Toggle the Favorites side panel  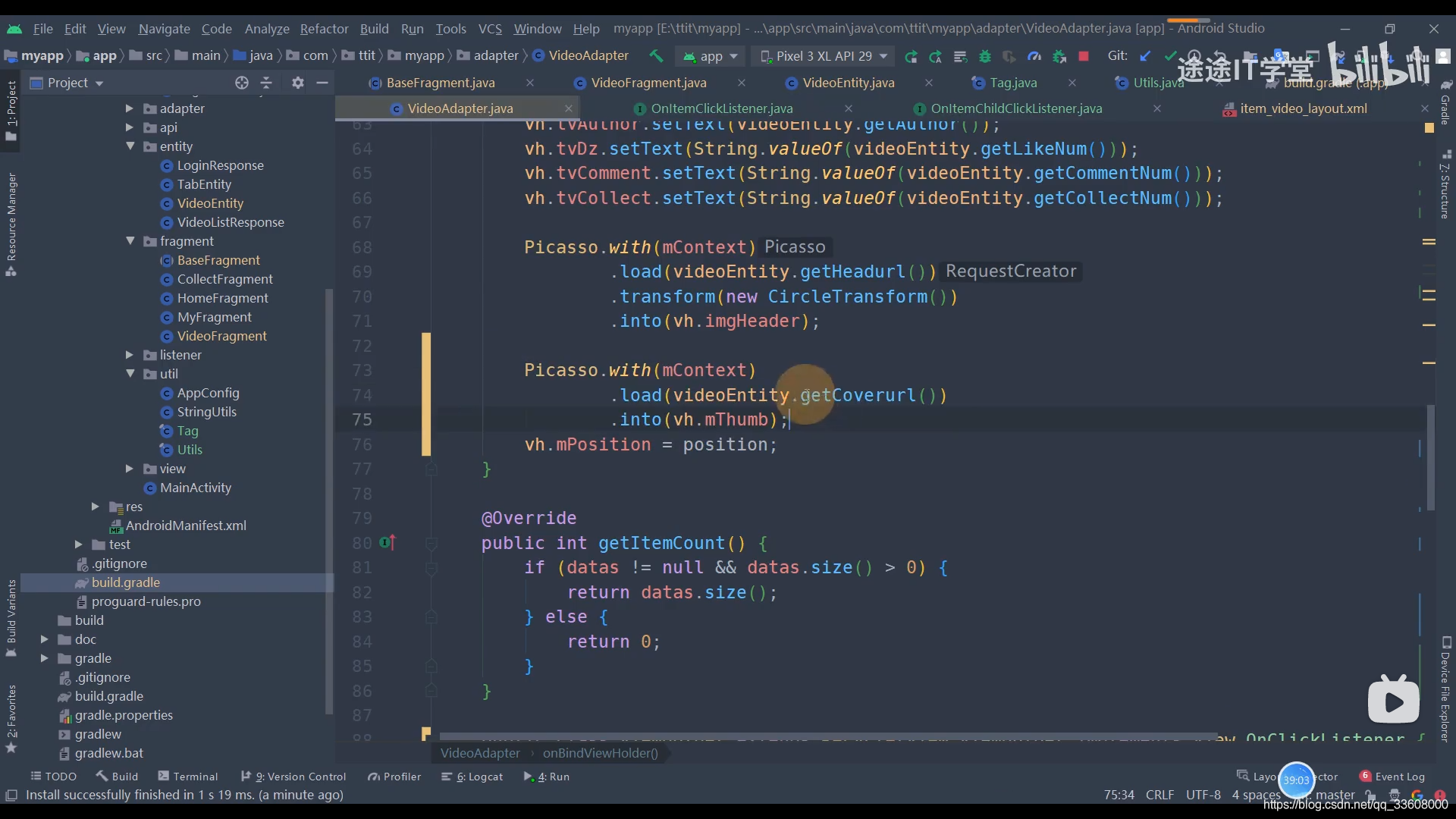tap(11, 718)
